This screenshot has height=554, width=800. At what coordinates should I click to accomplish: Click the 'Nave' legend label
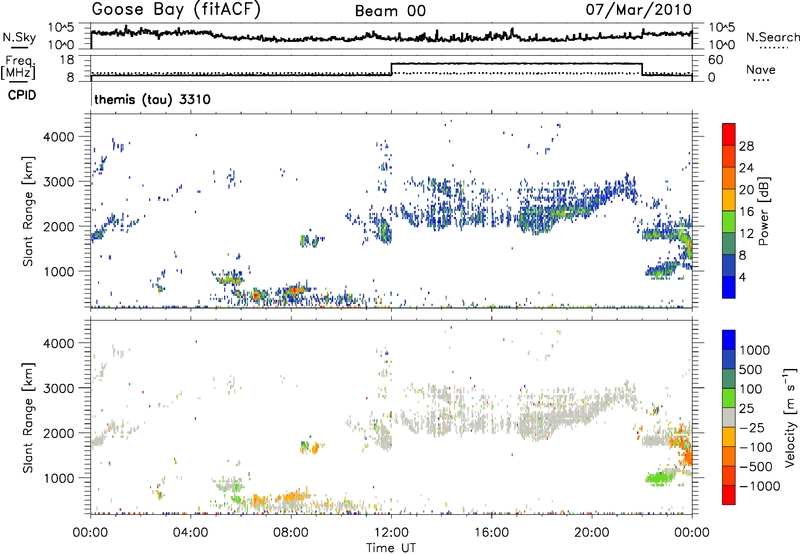coord(761,69)
